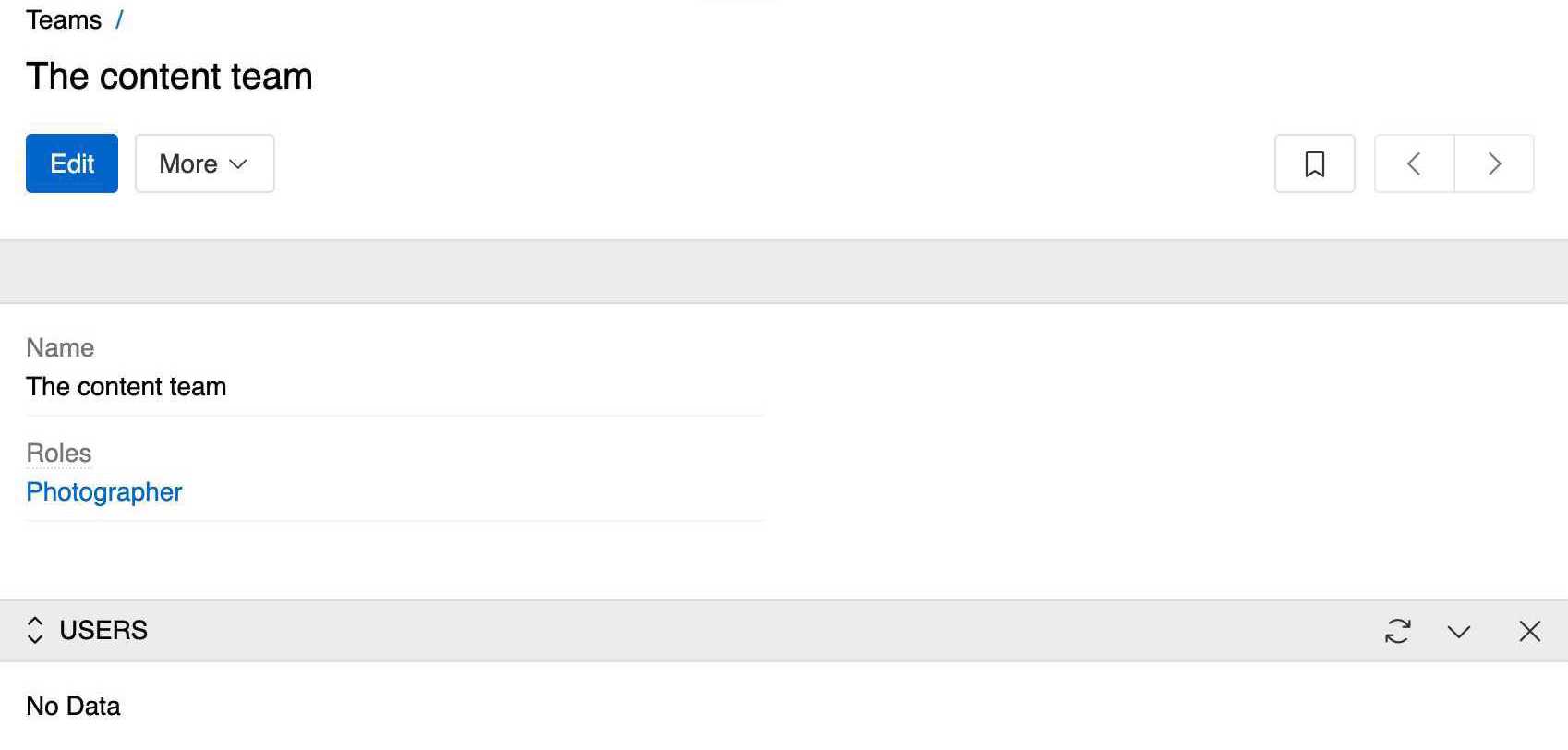Click the No Data text

coord(73,706)
